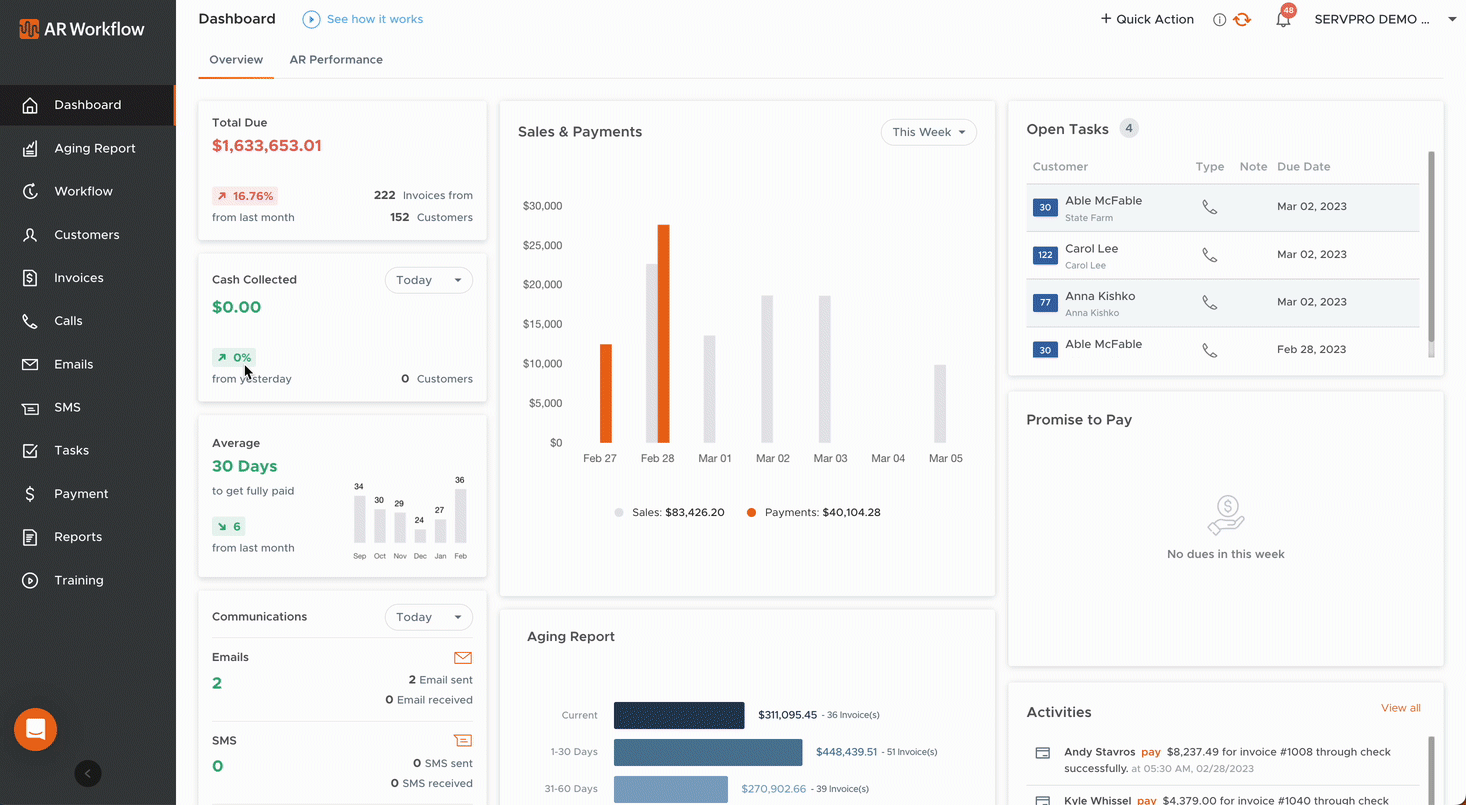
Task: Click the info icon near Quick Action
Action: 1219,20
